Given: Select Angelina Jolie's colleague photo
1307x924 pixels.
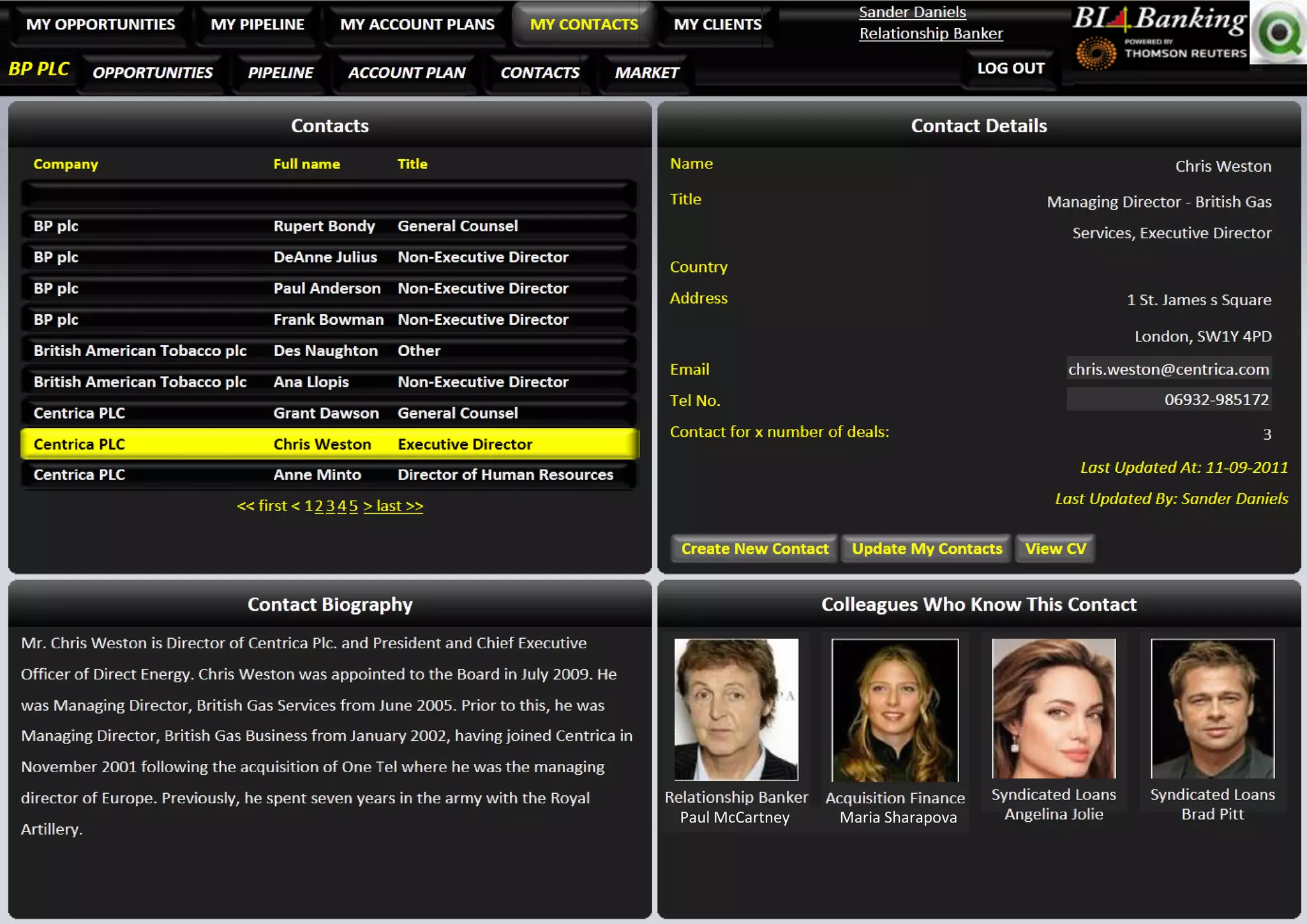Looking at the screenshot, I should tap(1053, 708).
